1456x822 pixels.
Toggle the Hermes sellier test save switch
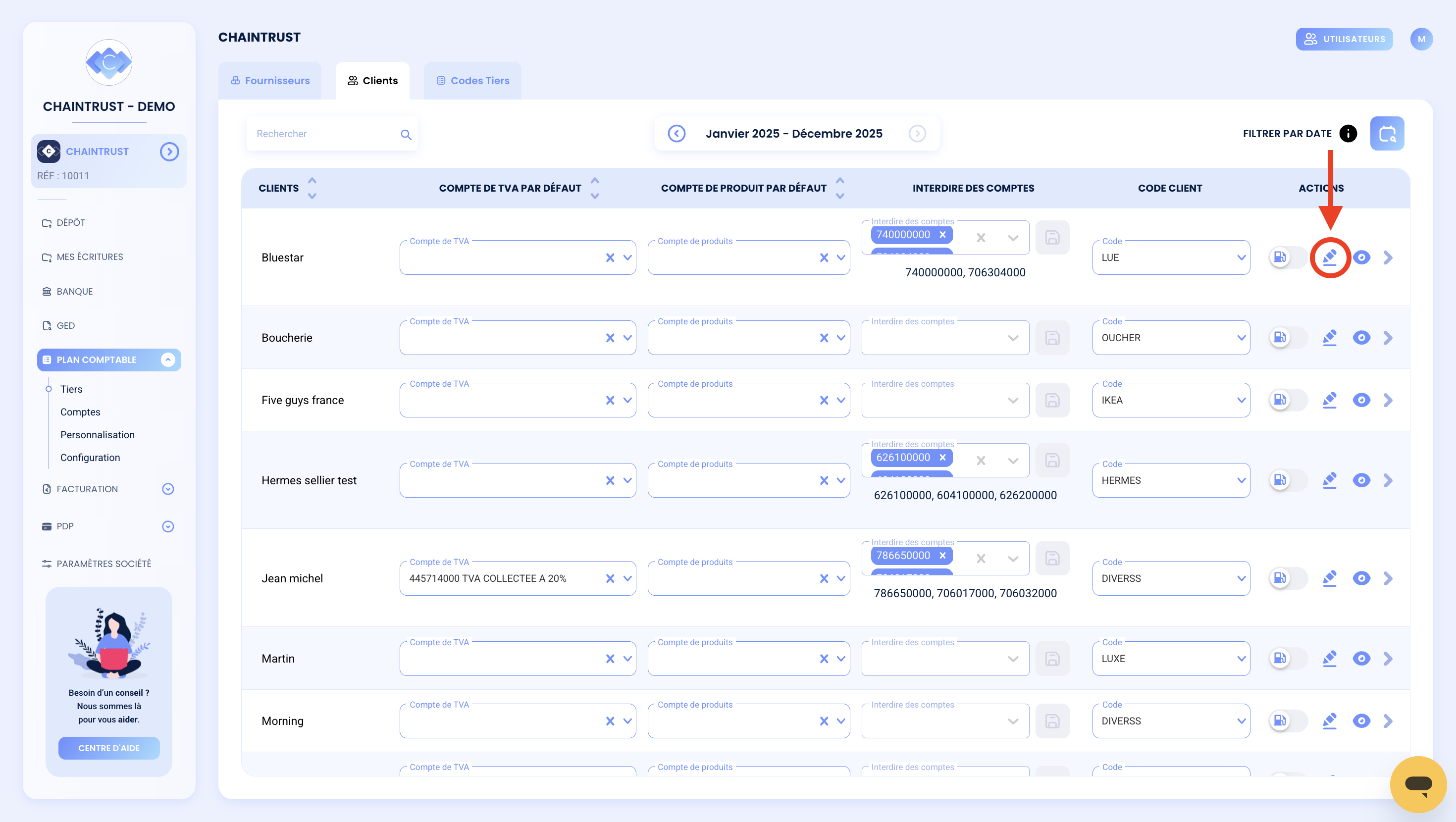tap(1288, 480)
